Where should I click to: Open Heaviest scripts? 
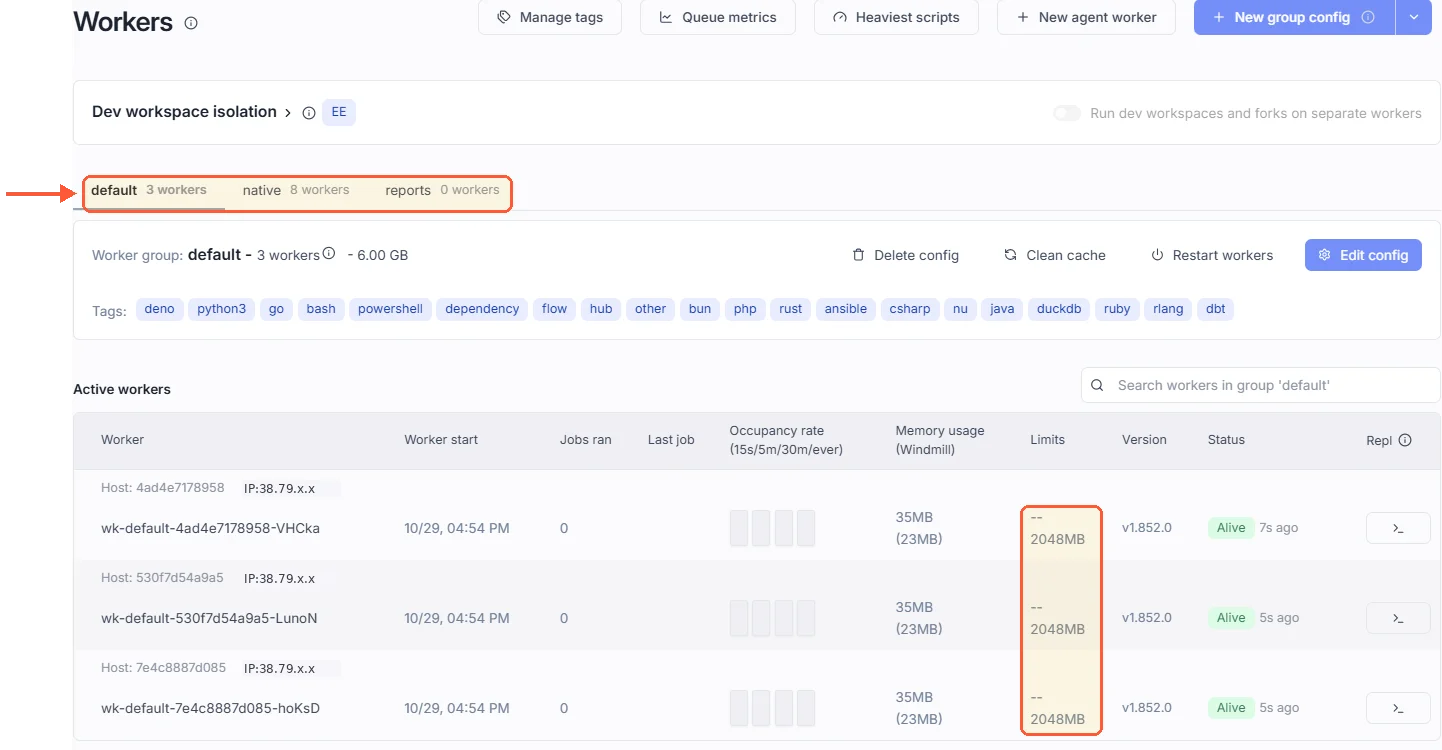pyautogui.click(x=896, y=17)
